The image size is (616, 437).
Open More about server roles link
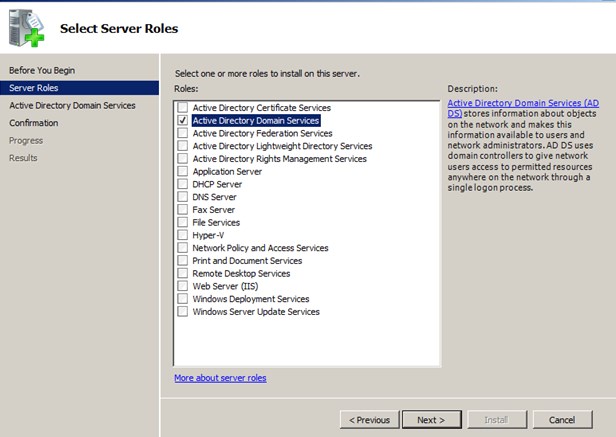[x=220, y=378]
